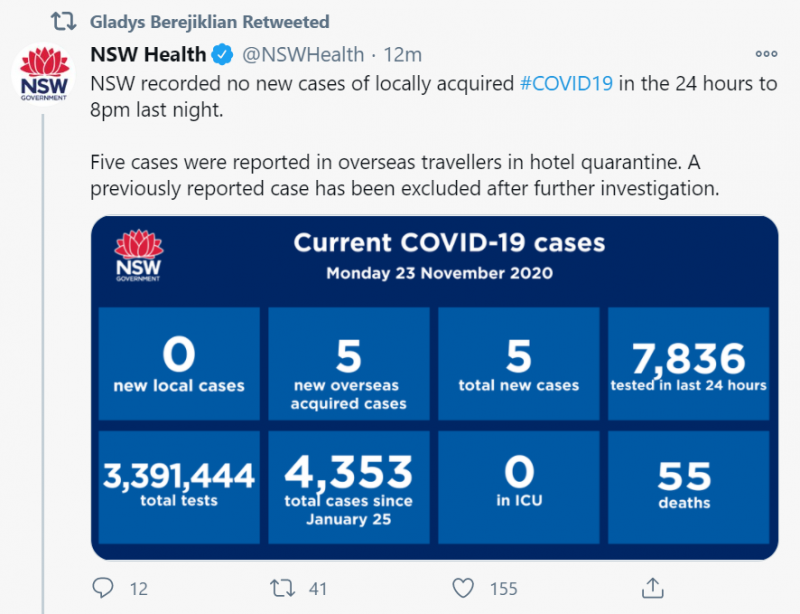The height and width of the screenshot is (614, 800).
Task: Click the NSW Health display name
Action: (x=148, y=55)
